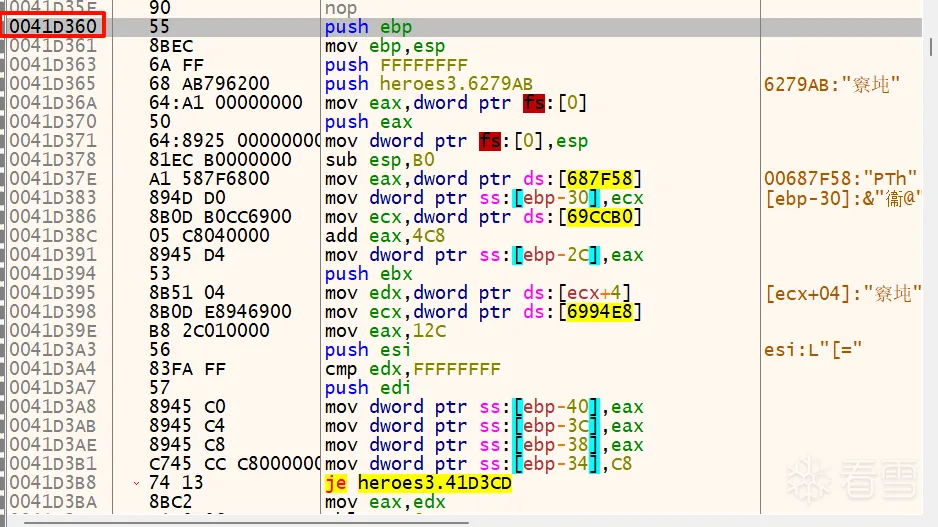Select the cmp edx,FFFFFFFF instruction
Viewport: 938px width, 527px height.
click(x=412, y=369)
